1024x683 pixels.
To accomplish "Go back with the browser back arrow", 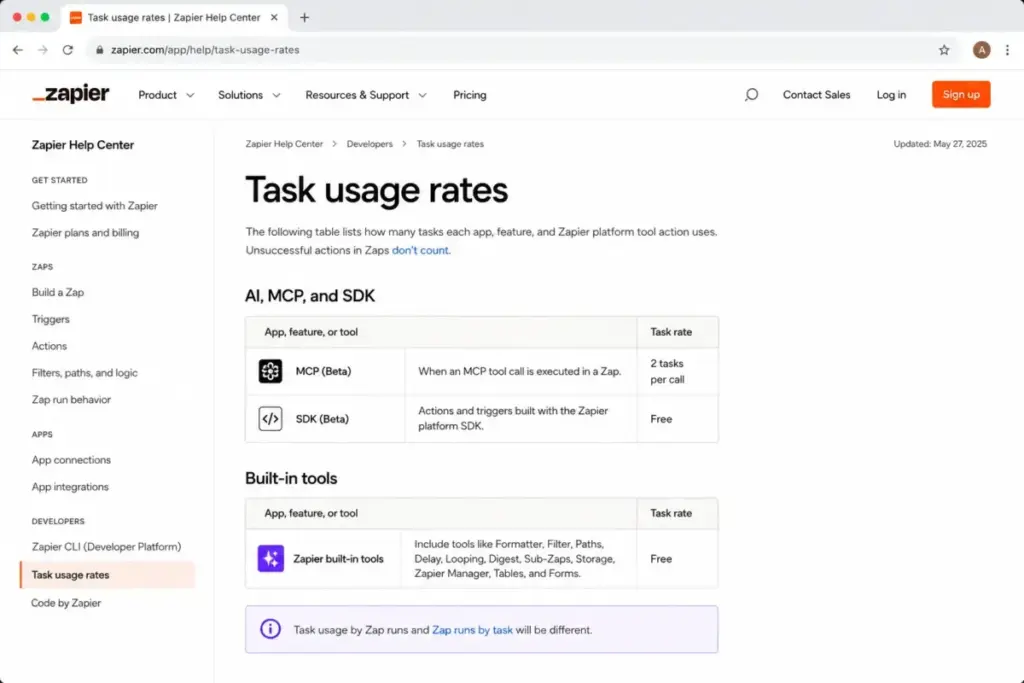I will (x=18, y=50).
